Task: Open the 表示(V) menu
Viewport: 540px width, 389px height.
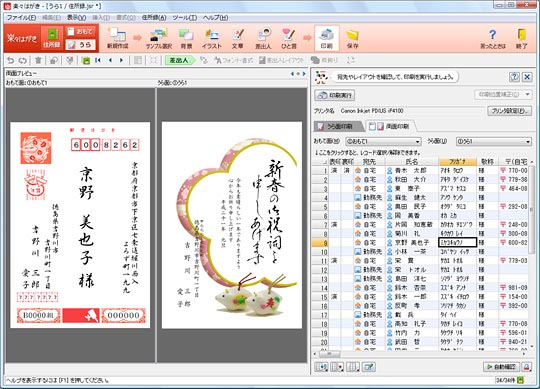Action: pos(76,18)
